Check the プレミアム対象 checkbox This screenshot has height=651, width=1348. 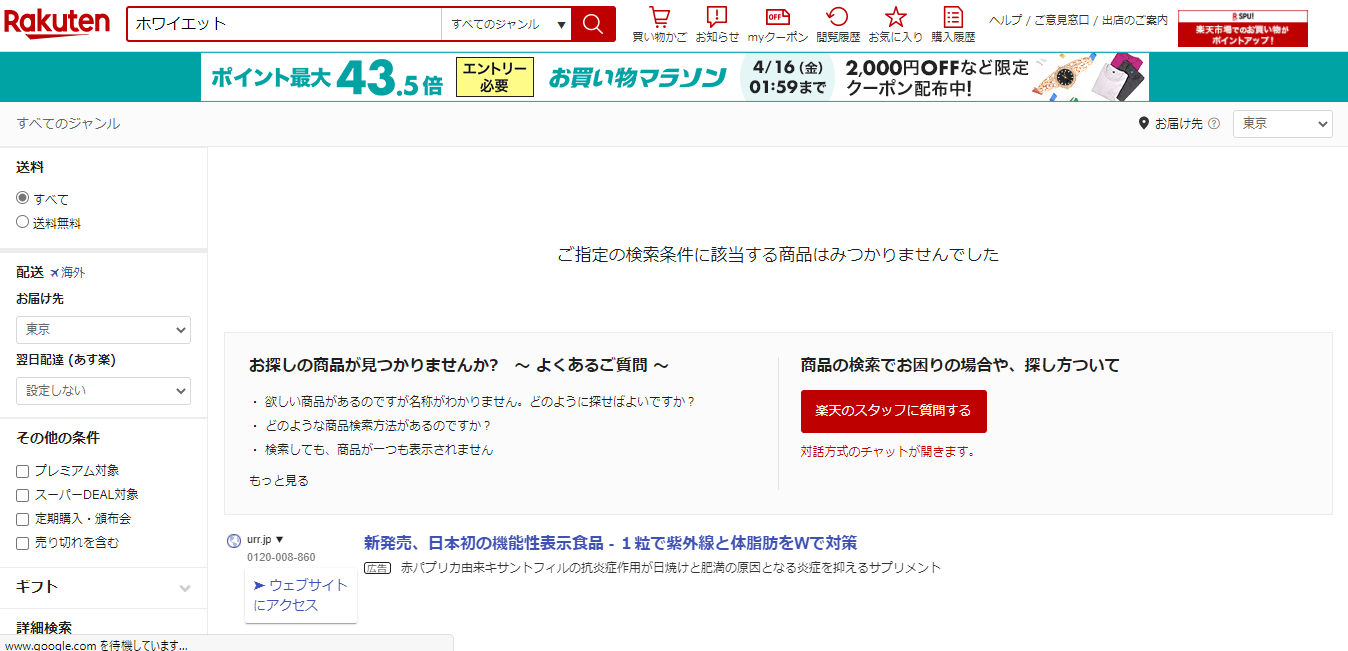point(22,471)
